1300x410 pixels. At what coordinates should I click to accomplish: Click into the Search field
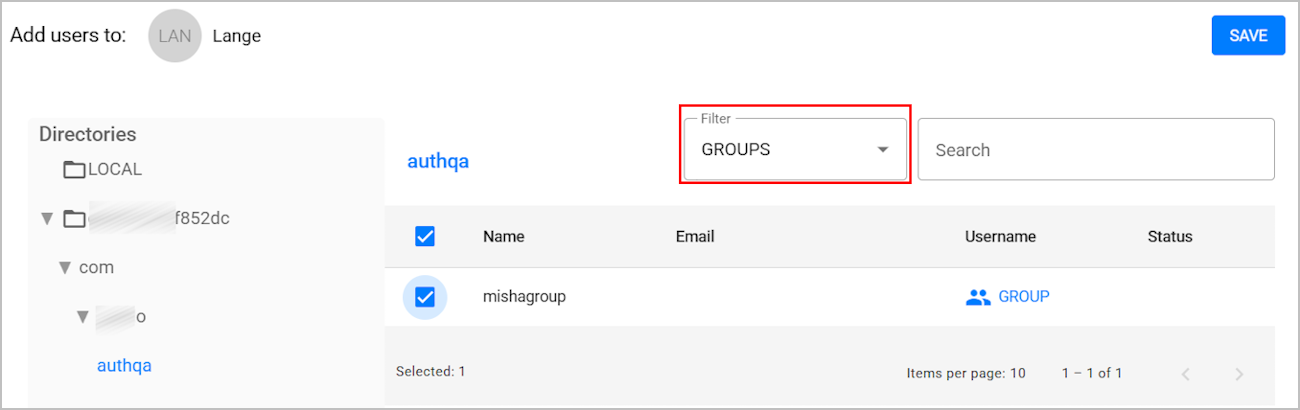pyautogui.click(x=1096, y=150)
